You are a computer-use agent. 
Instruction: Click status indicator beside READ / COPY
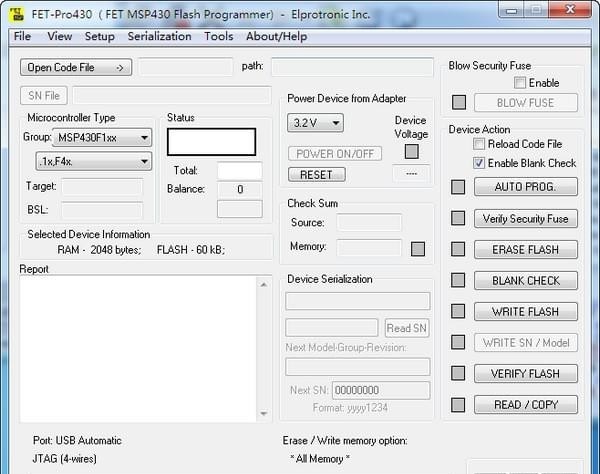[458, 405]
